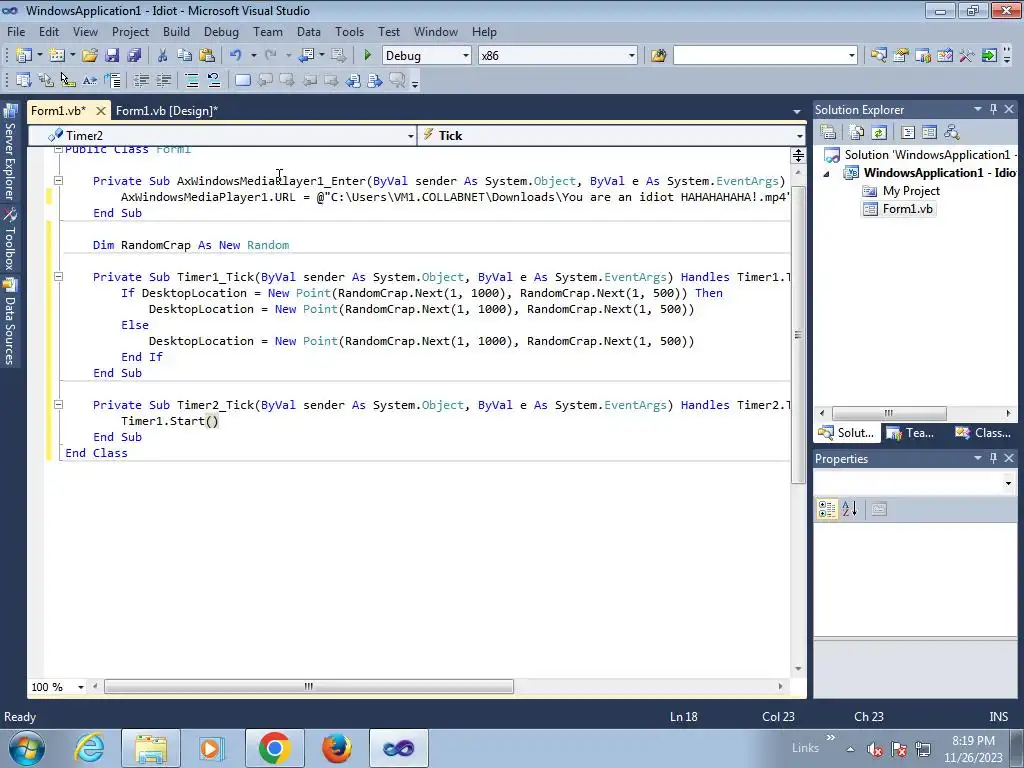Switch to Class View tab
The image size is (1024, 768).
click(984, 432)
